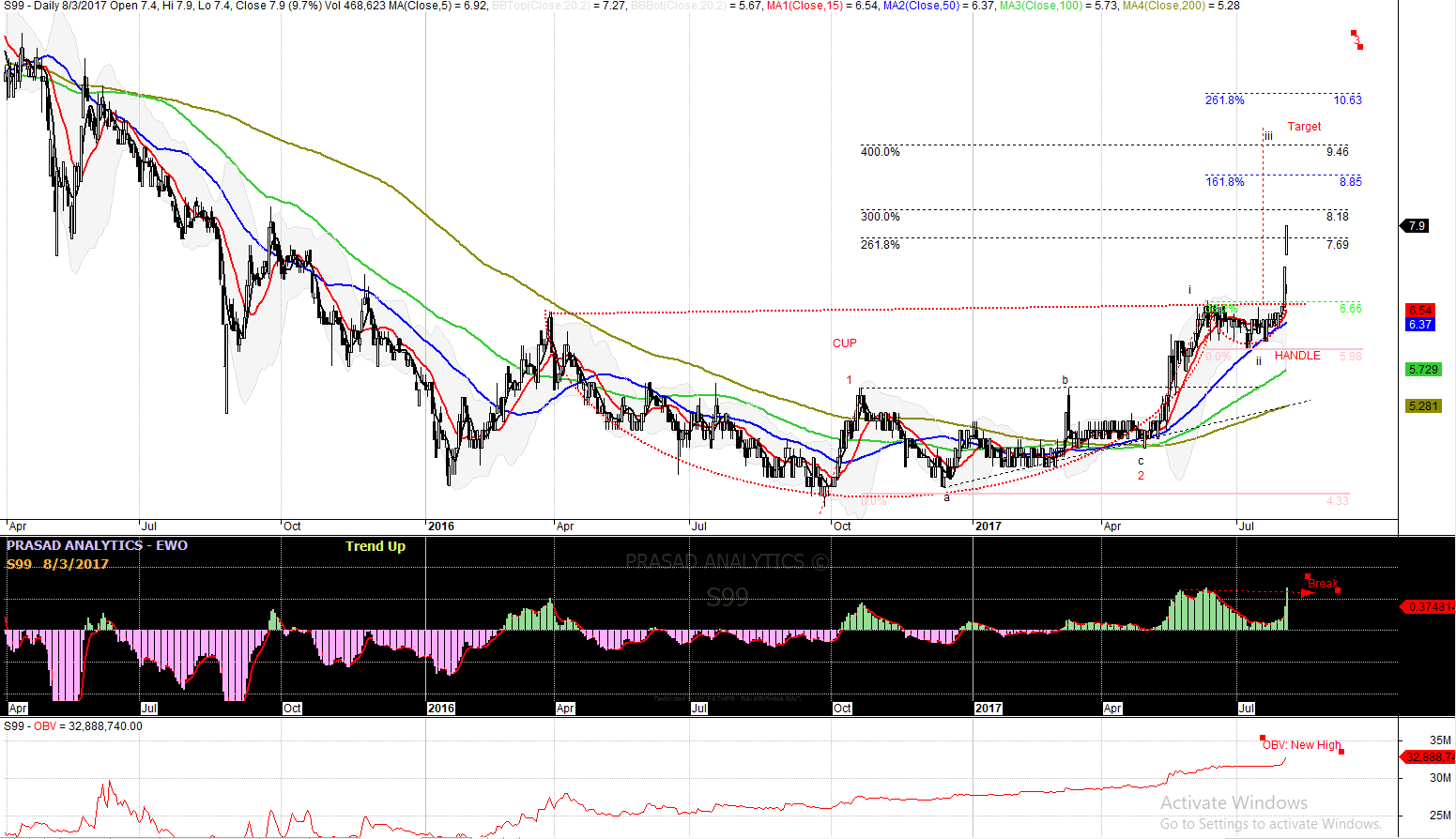Select the OBV: New High annotation
The width and height of the screenshot is (1456, 839).
pyautogui.click(x=1301, y=745)
